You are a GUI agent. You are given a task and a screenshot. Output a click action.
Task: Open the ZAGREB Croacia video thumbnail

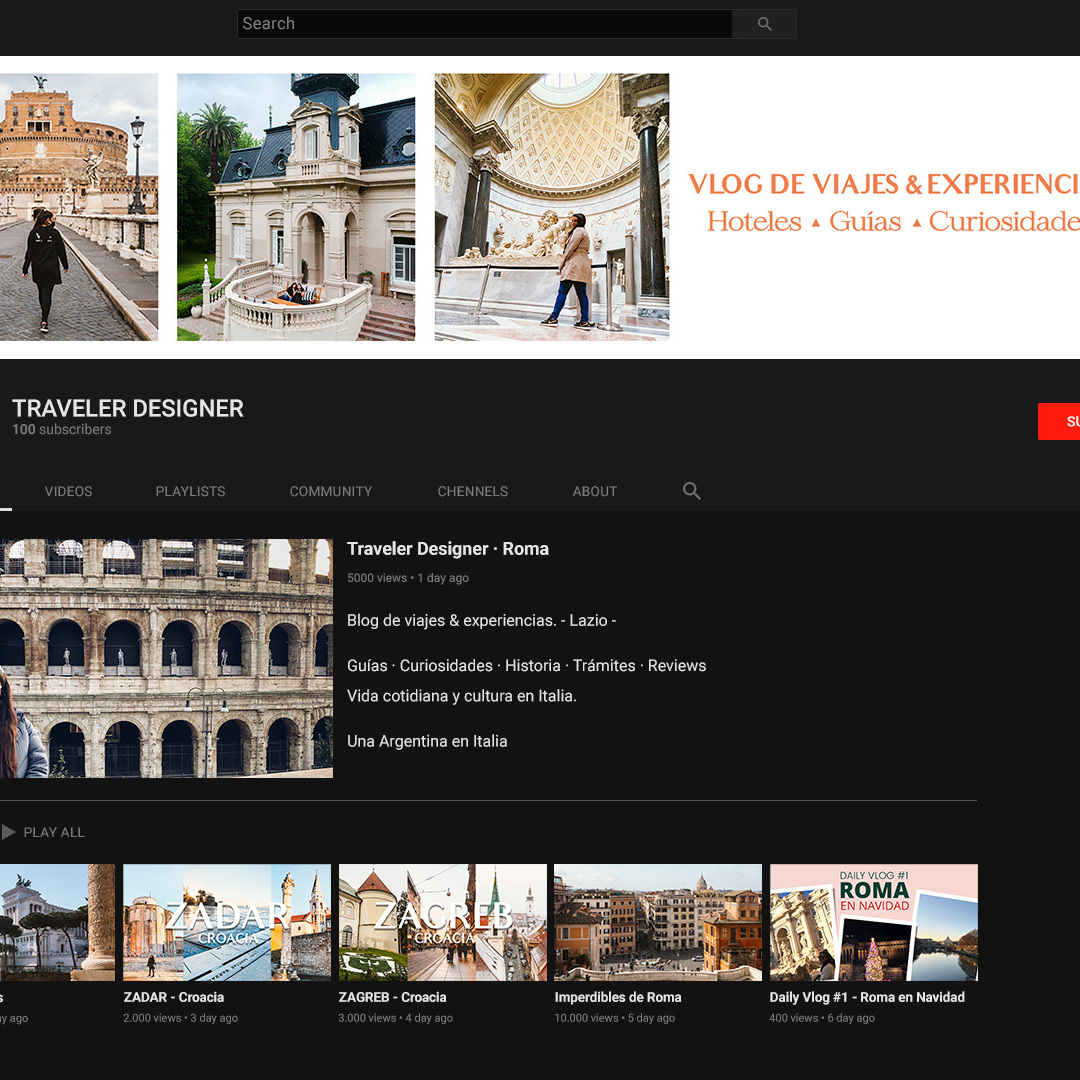coord(442,922)
